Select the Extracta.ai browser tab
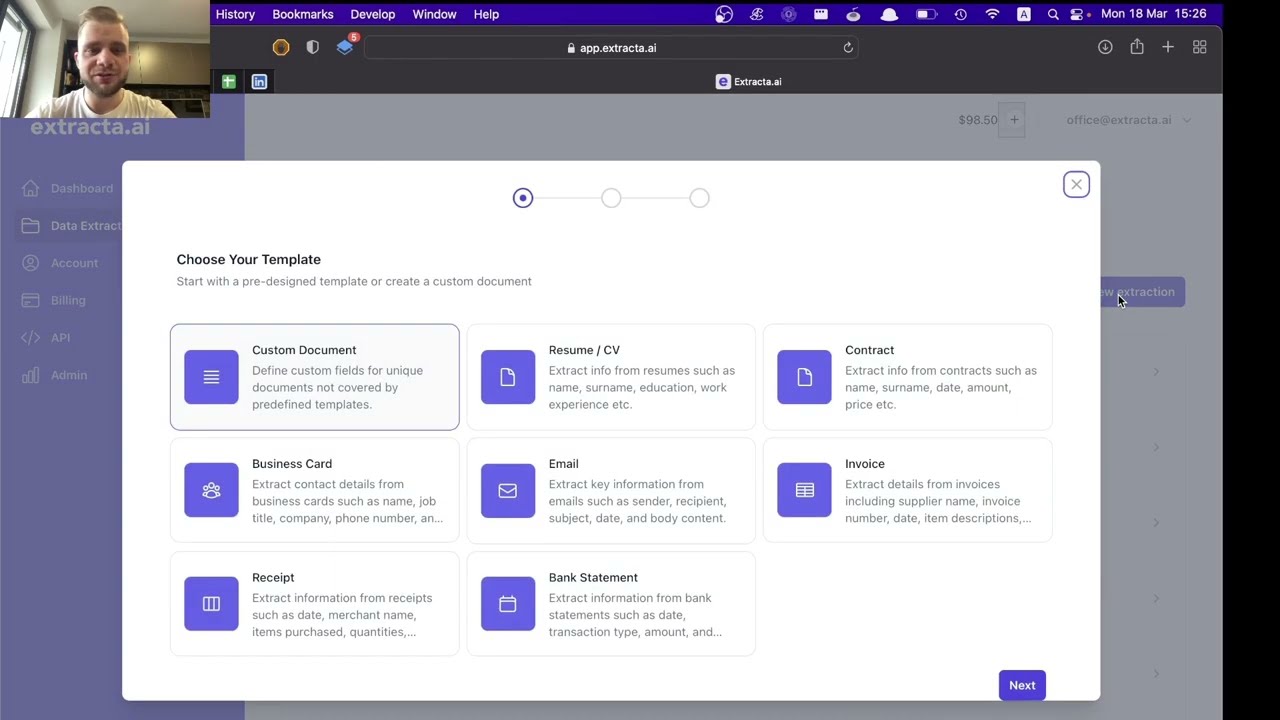The height and width of the screenshot is (720, 1280). point(749,82)
